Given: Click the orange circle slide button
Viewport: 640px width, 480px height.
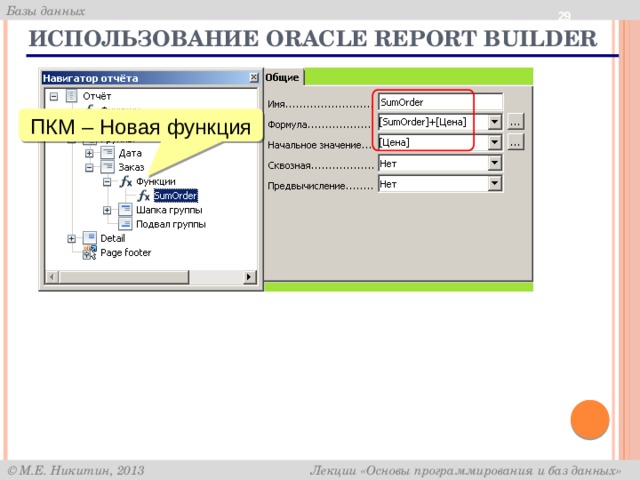Looking at the screenshot, I should (590, 420).
